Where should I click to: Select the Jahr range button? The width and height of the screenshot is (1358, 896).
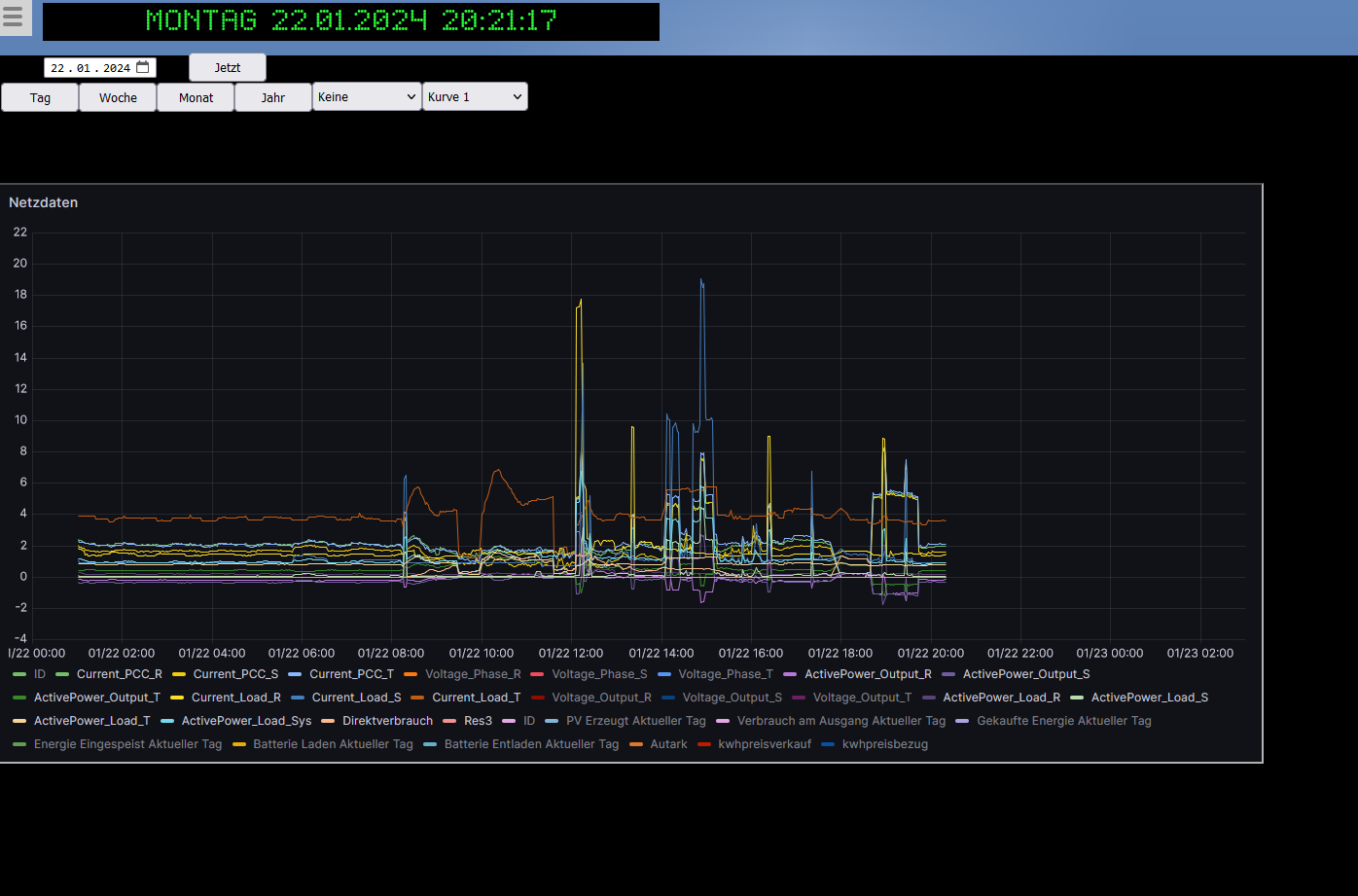point(273,97)
